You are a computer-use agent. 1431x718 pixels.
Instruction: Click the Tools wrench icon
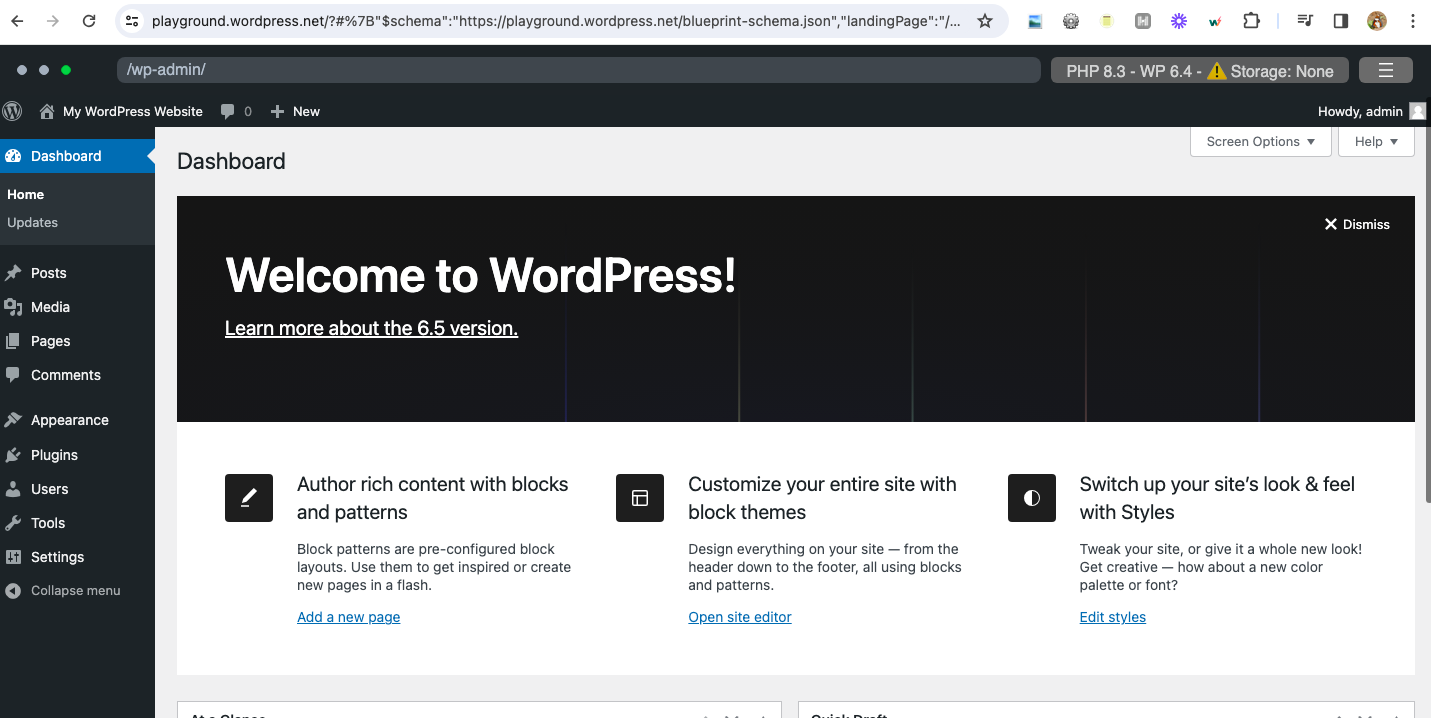[x=13, y=523]
